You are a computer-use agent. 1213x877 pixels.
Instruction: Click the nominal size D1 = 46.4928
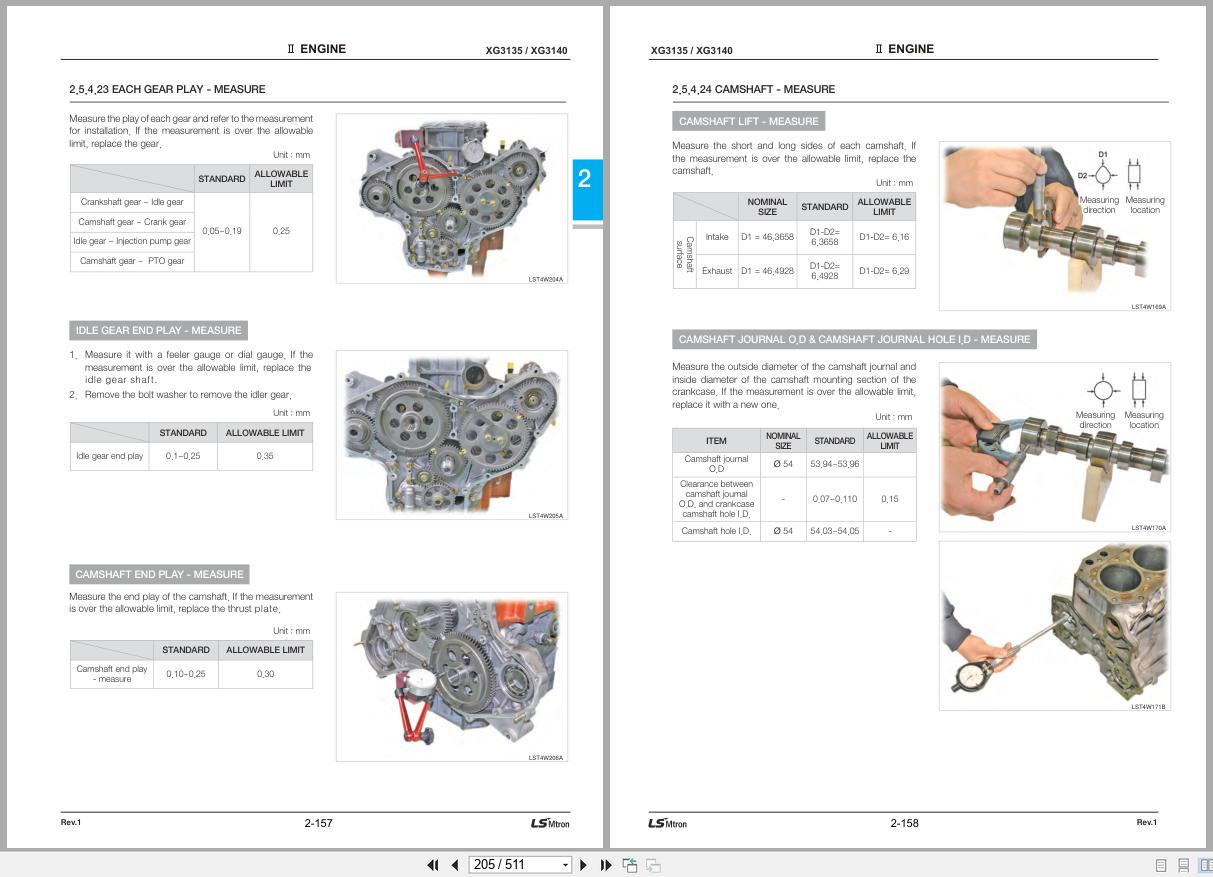(x=767, y=271)
